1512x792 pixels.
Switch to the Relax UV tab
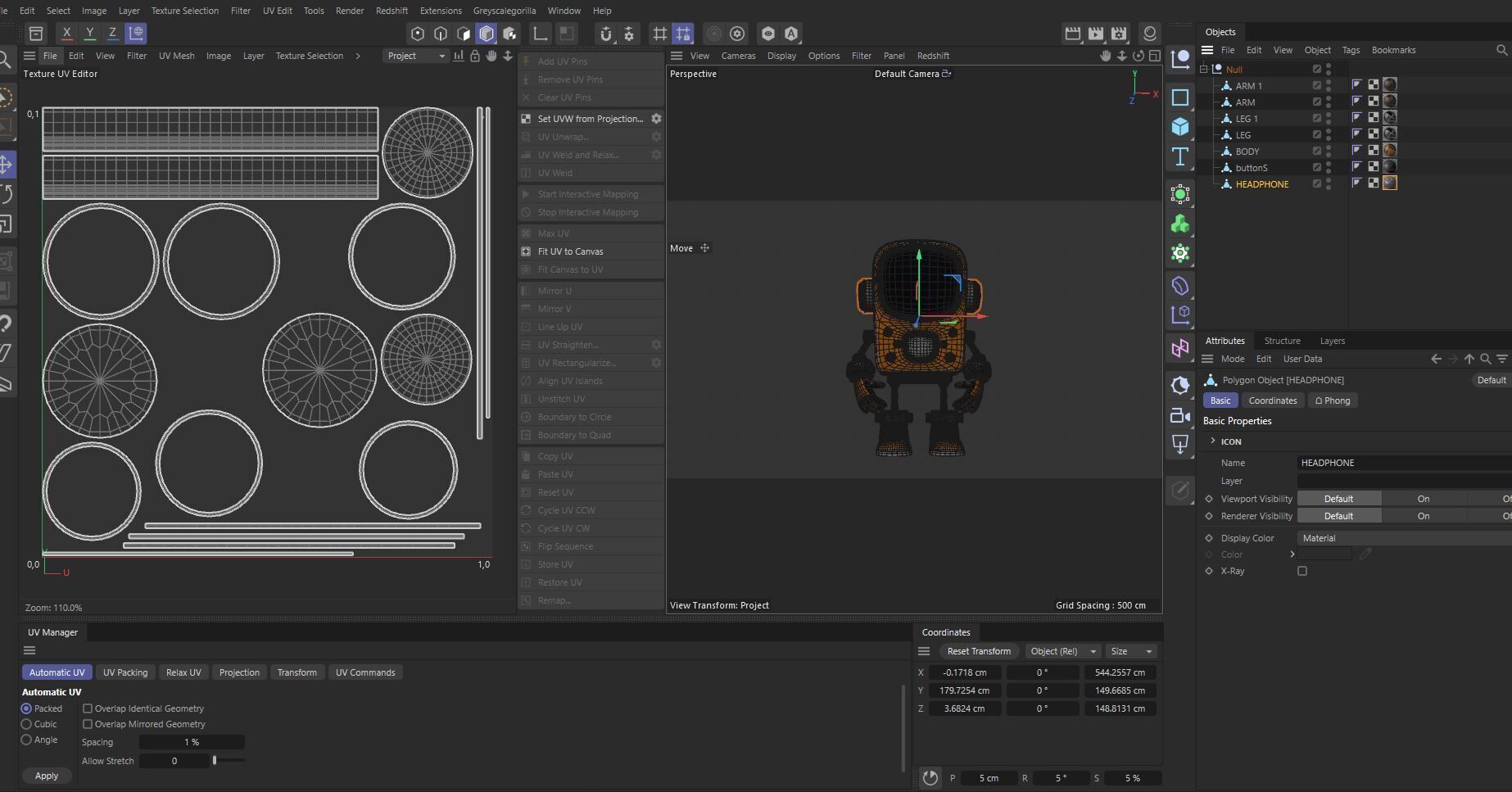pos(183,672)
